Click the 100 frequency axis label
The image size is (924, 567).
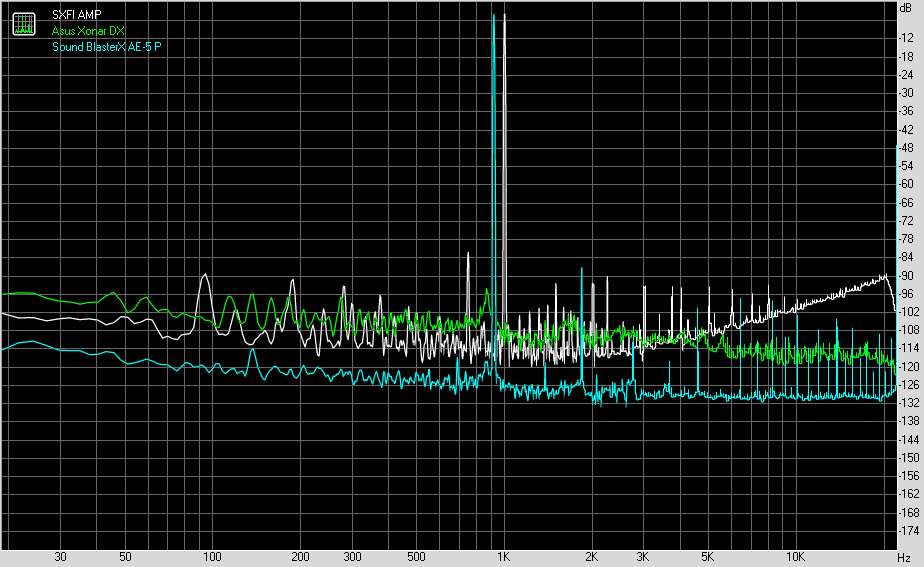(x=211, y=556)
